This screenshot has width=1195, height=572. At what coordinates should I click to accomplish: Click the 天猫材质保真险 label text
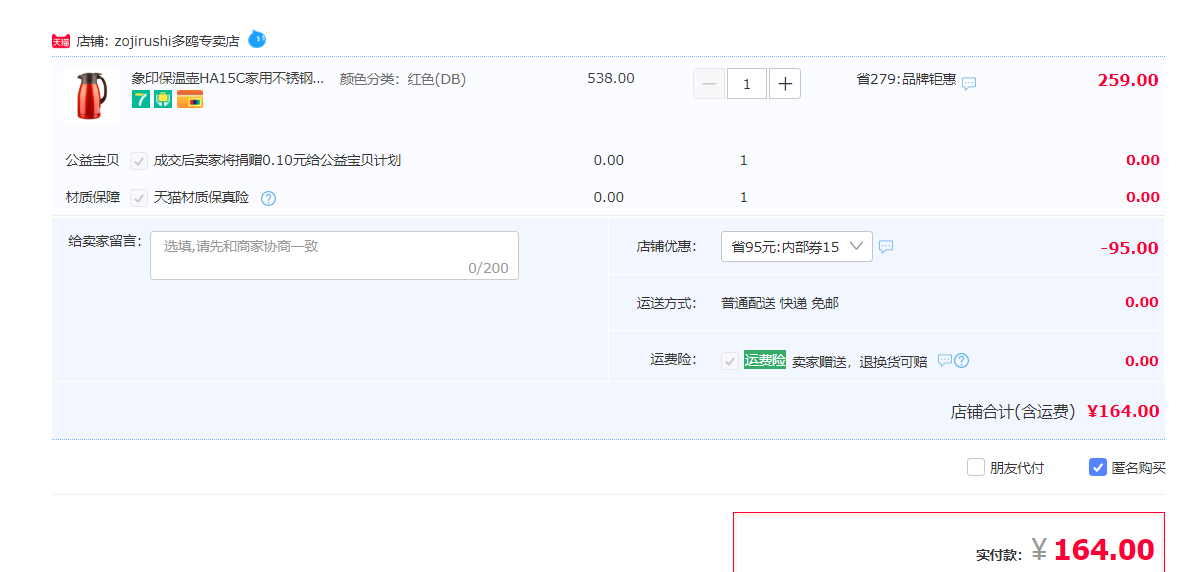tap(201, 198)
